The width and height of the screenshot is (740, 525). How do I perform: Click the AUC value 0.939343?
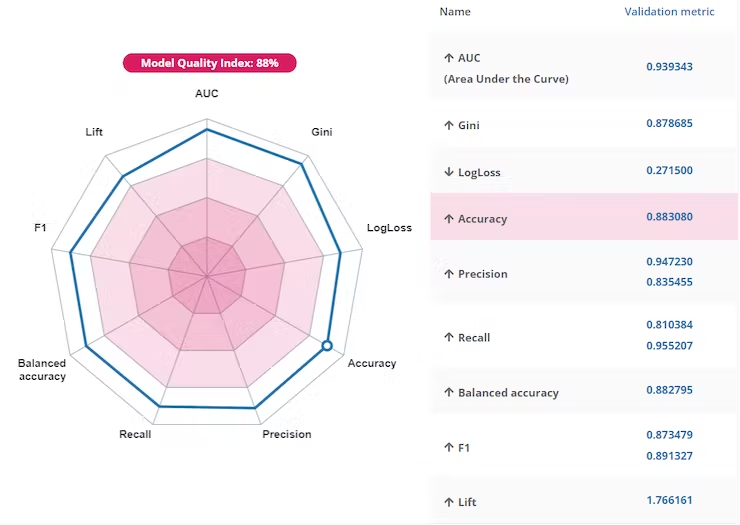click(669, 67)
